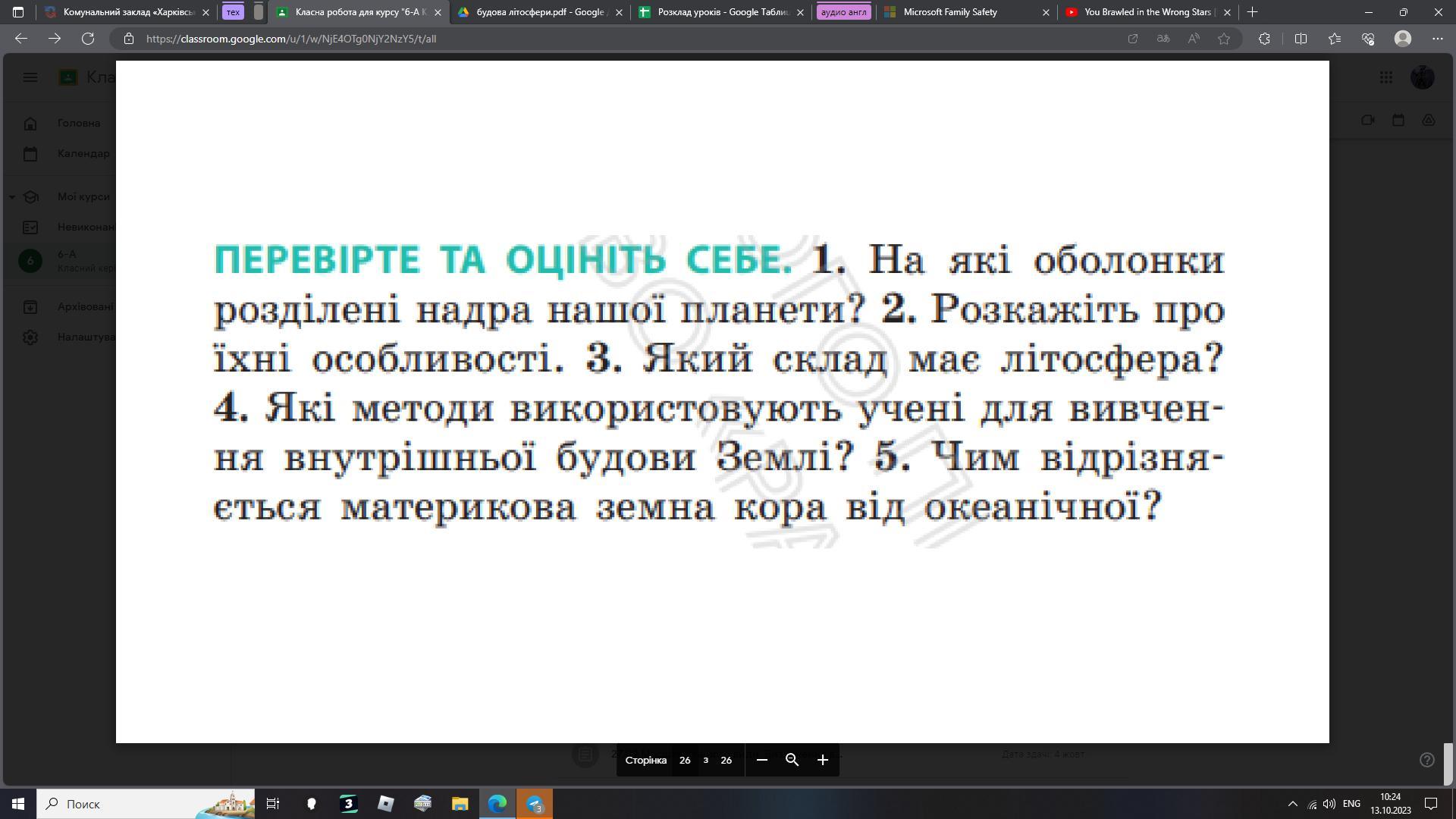Switch ENG keyboard language
The image size is (1456, 819).
point(1351,804)
